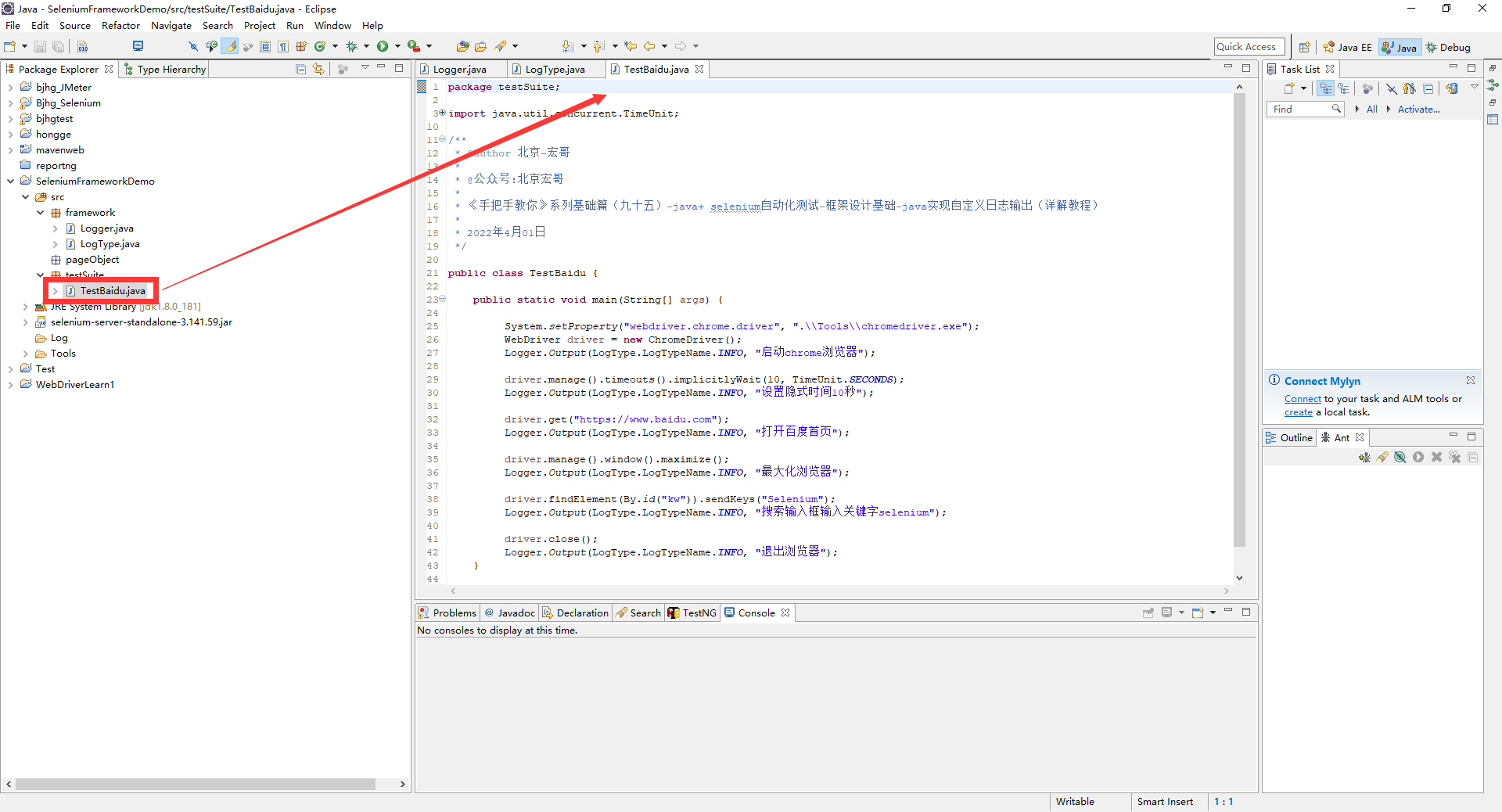Viewport: 1502px width, 812px height.
Task: Expand the Tools folder node
Action: pyautogui.click(x=26, y=354)
